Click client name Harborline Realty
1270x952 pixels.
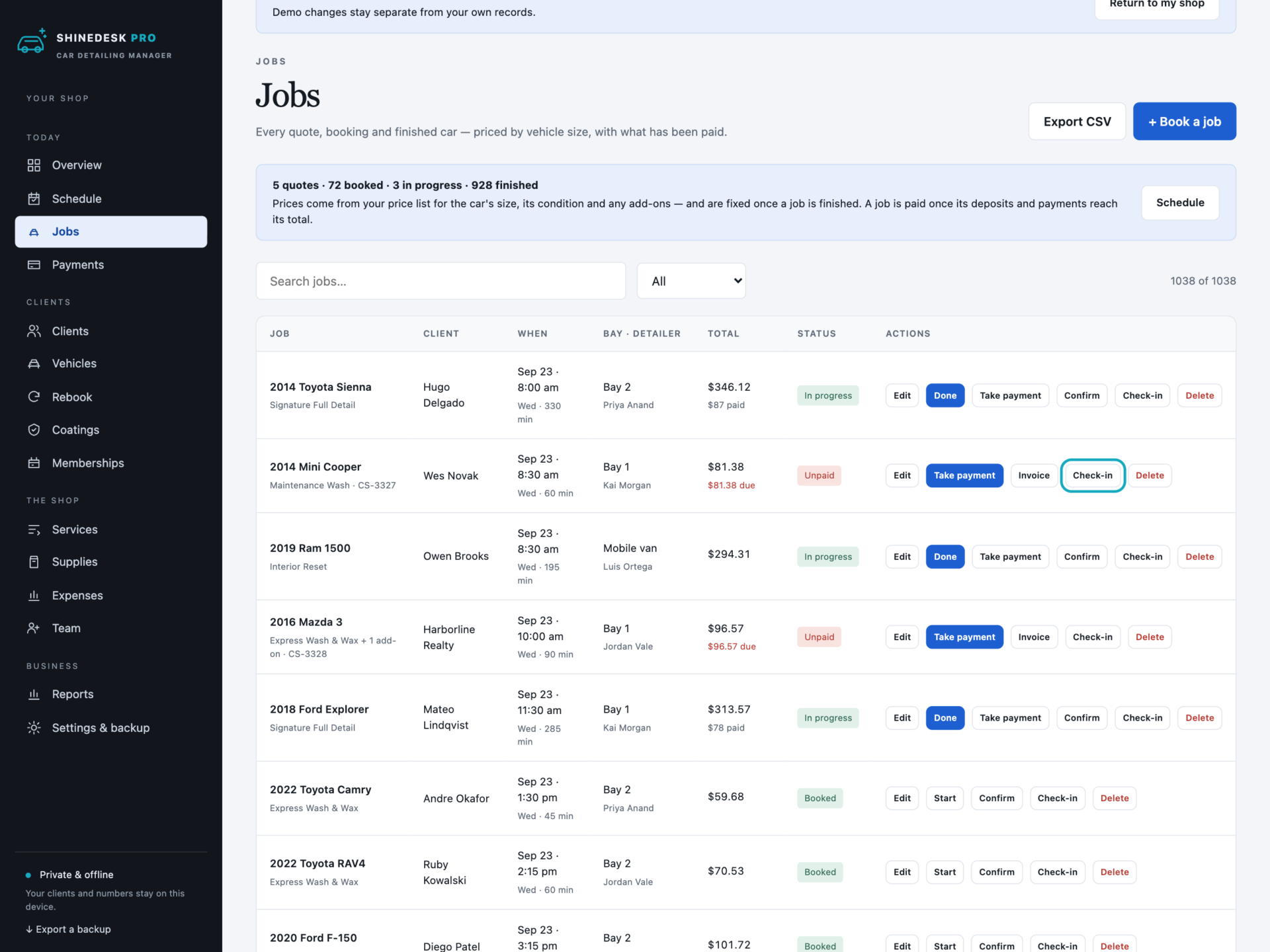(x=449, y=637)
